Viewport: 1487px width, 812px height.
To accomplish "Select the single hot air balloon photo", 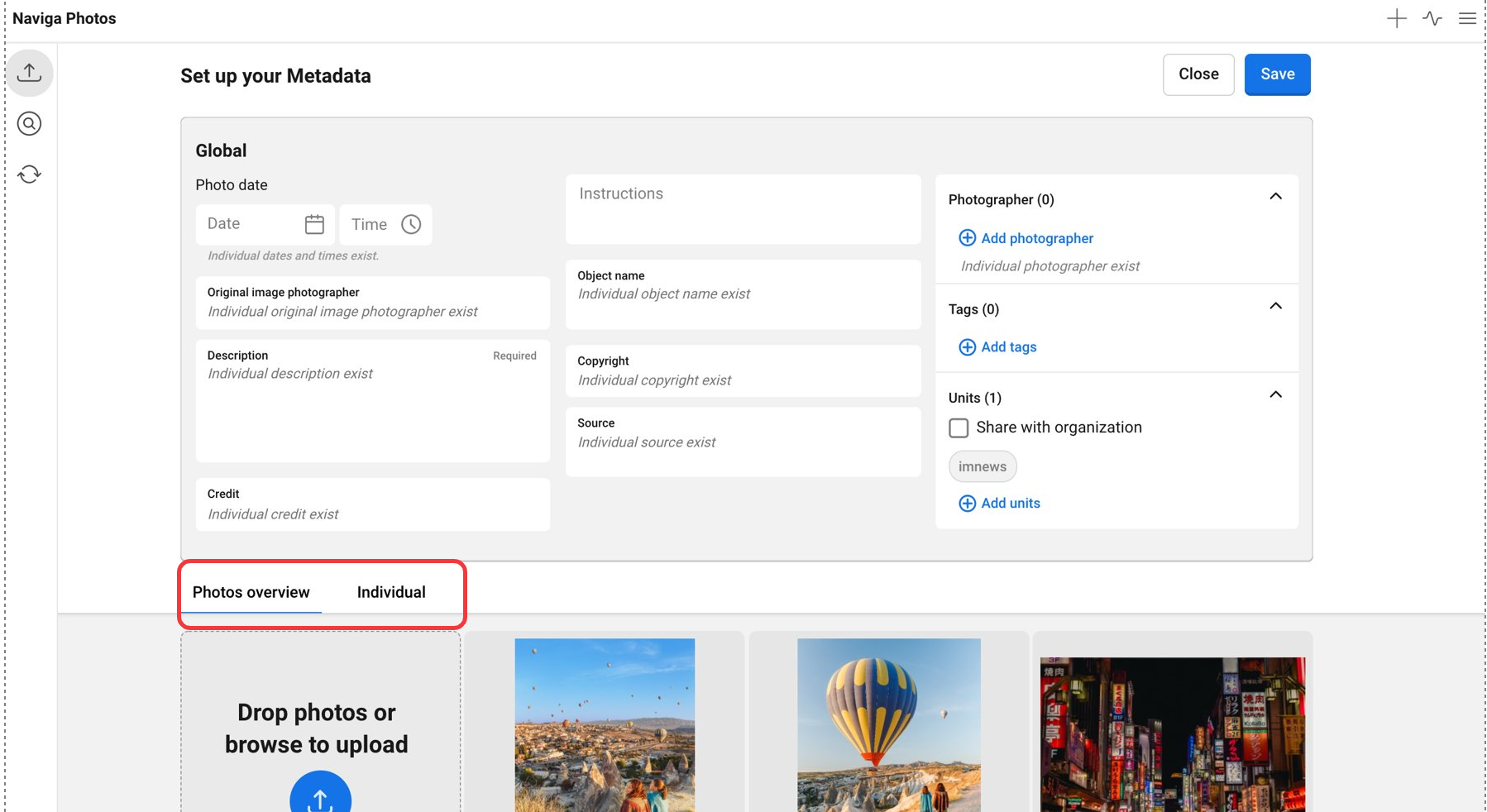I will tap(888, 724).
